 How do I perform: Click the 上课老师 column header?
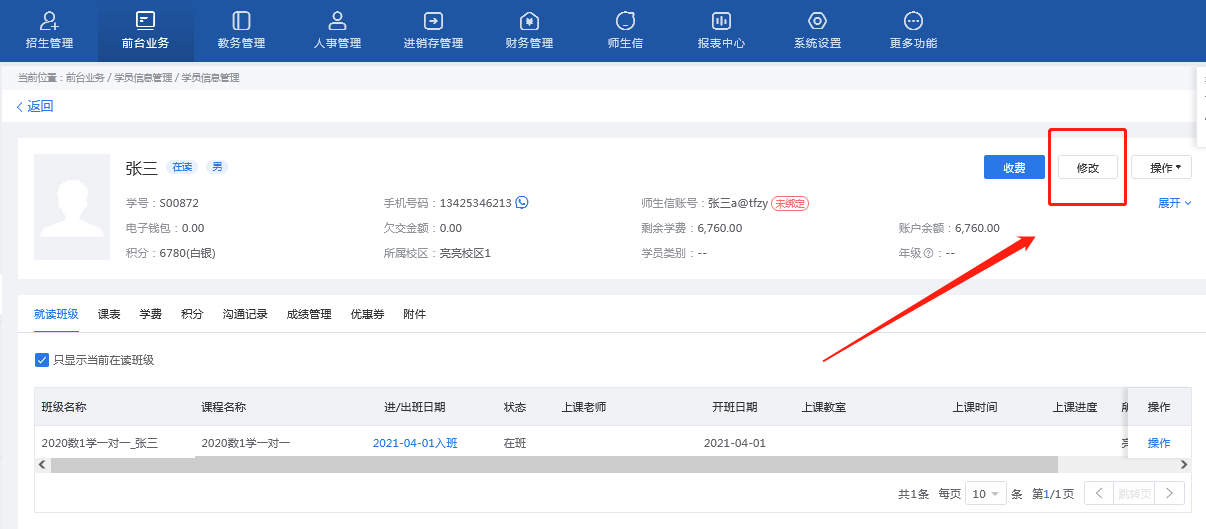coord(584,407)
